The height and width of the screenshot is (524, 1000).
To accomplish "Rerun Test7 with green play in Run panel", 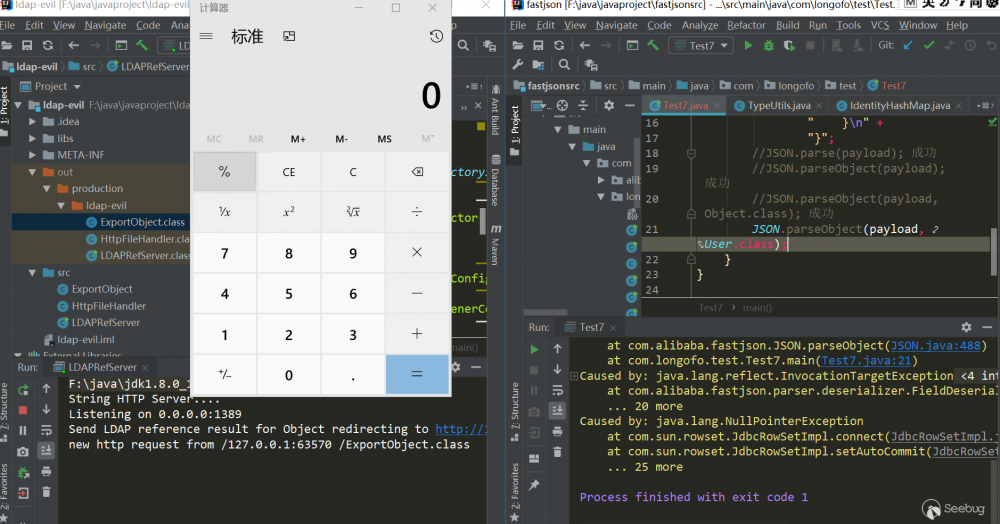I will click(x=534, y=349).
